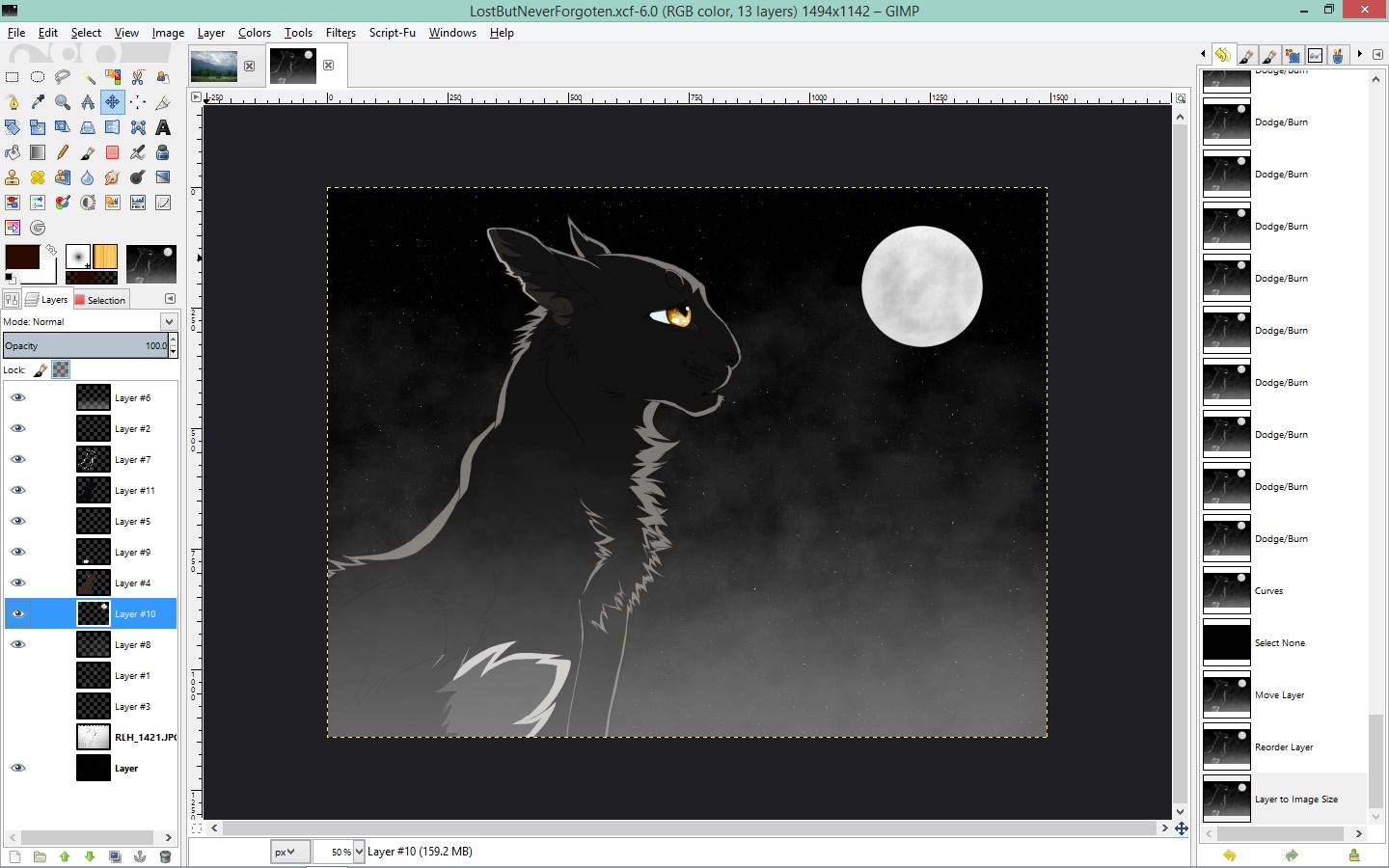Viewport: 1389px width, 868px height.
Task: Select the Free Select lasso tool
Action: (63, 77)
